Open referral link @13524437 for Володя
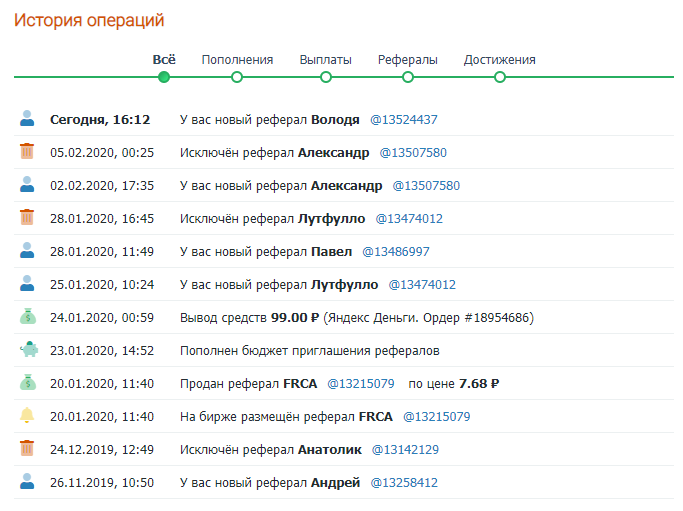The height and width of the screenshot is (511, 683). (x=404, y=119)
